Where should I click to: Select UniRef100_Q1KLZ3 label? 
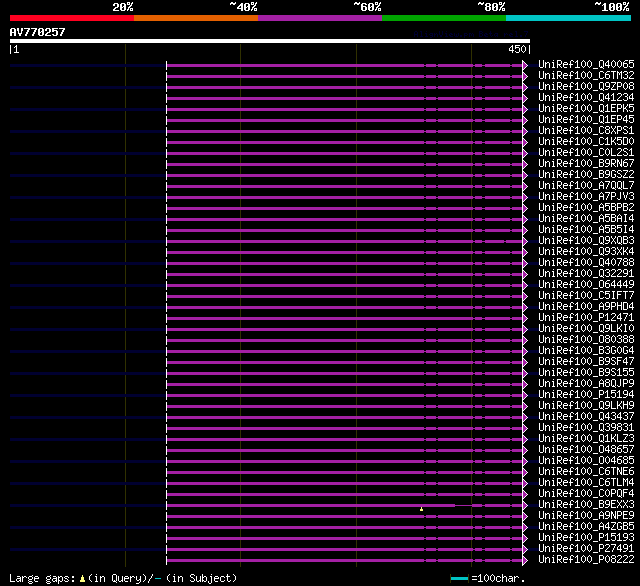pos(586,439)
